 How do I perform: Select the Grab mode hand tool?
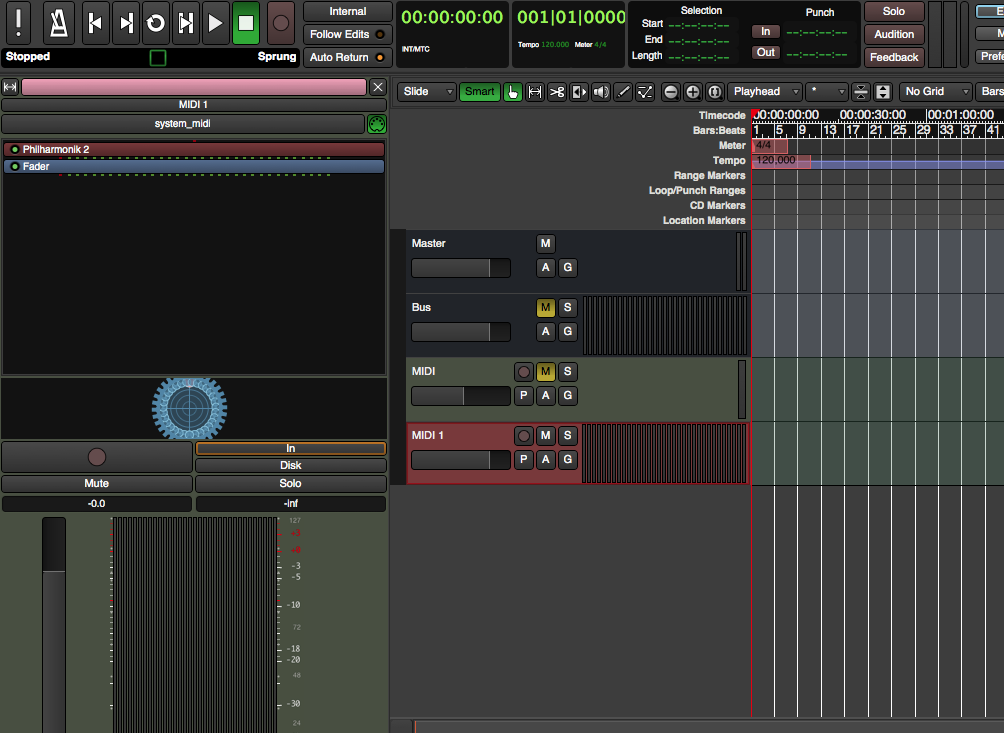coord(512,92)
